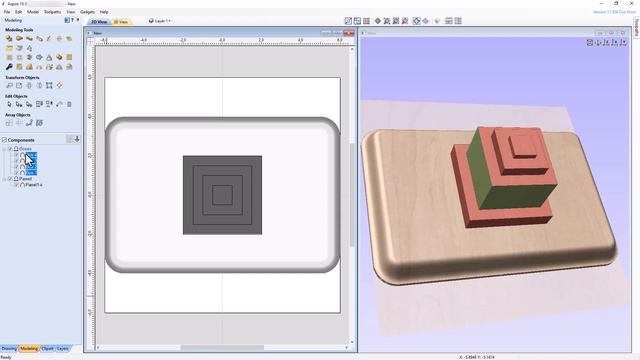Select the key-shaped icon in Modeling Tools
The image size is (640, 360).
(9, 67)
